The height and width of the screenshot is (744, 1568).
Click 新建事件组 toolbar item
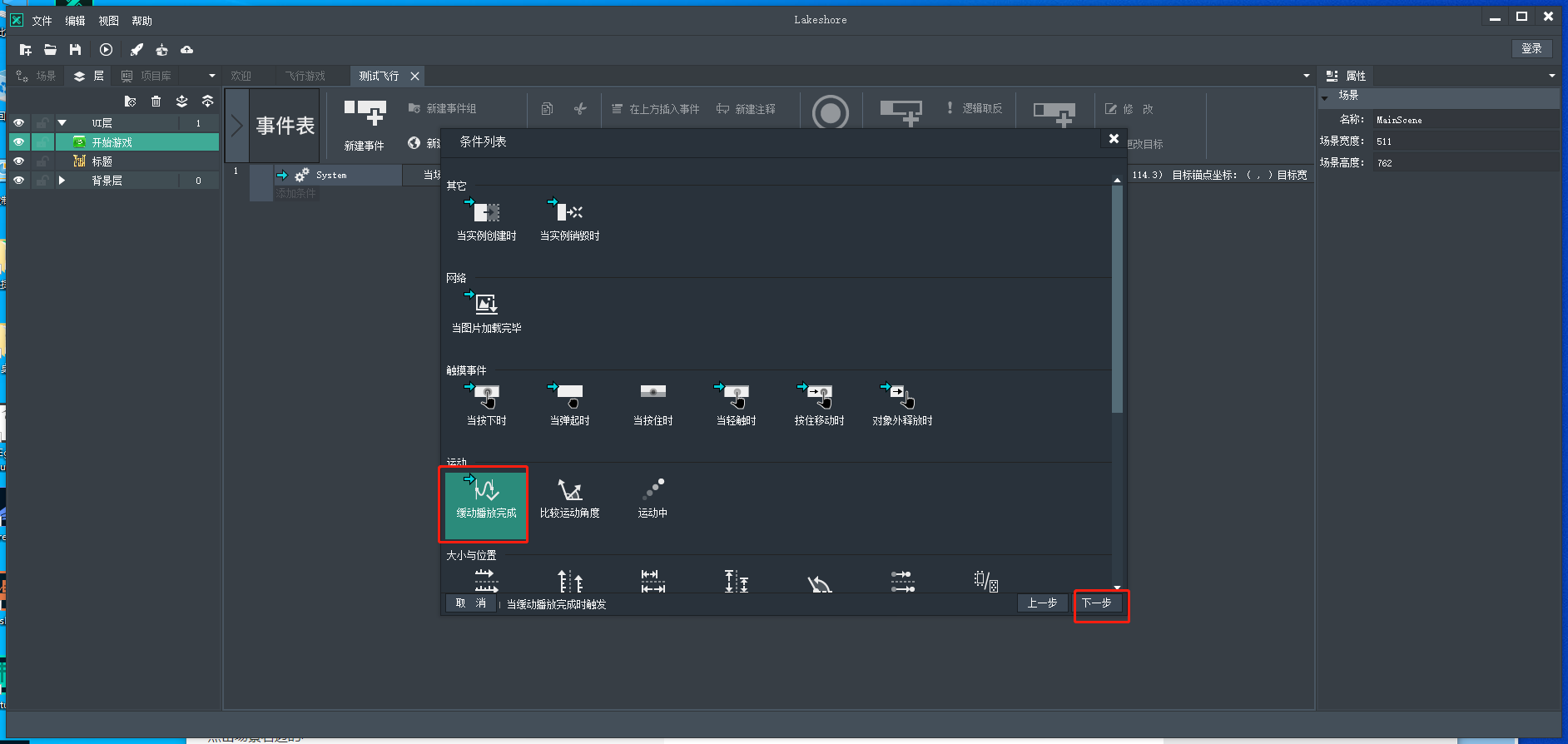[x=442, y=109]
